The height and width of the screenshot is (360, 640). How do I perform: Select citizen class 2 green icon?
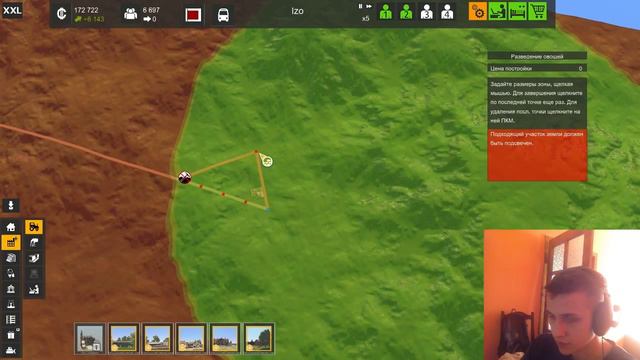click(x=406, y=11)
